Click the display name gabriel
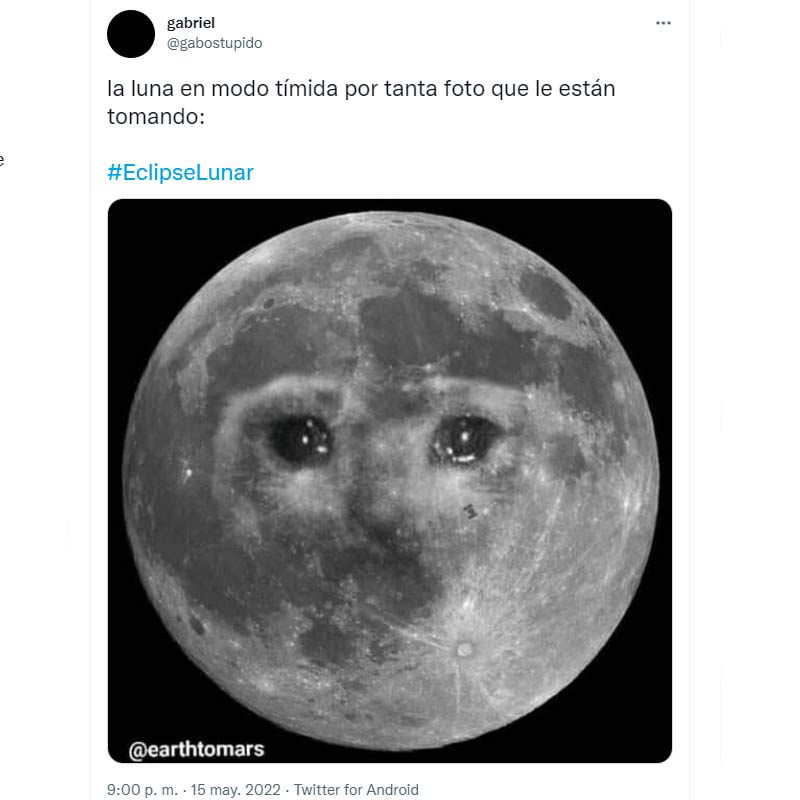This screenshot has height=800, width=800. click(x=190, y=23)
